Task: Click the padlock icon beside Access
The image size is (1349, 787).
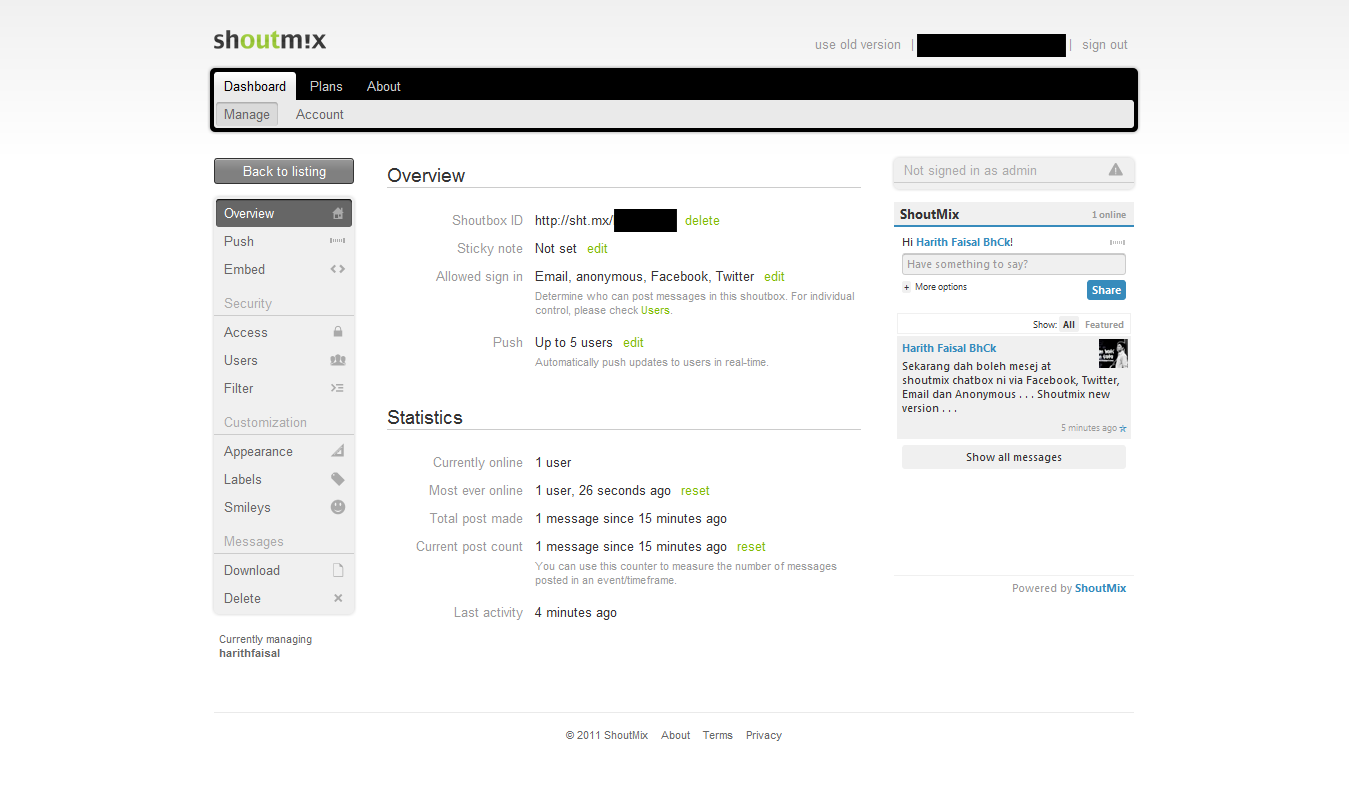Action: click(x=338, y=332)
